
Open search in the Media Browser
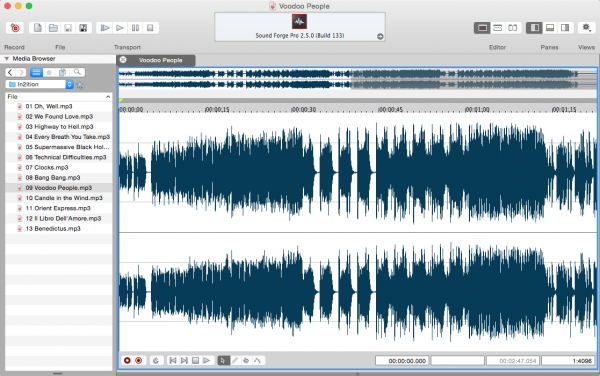[77, 72]
